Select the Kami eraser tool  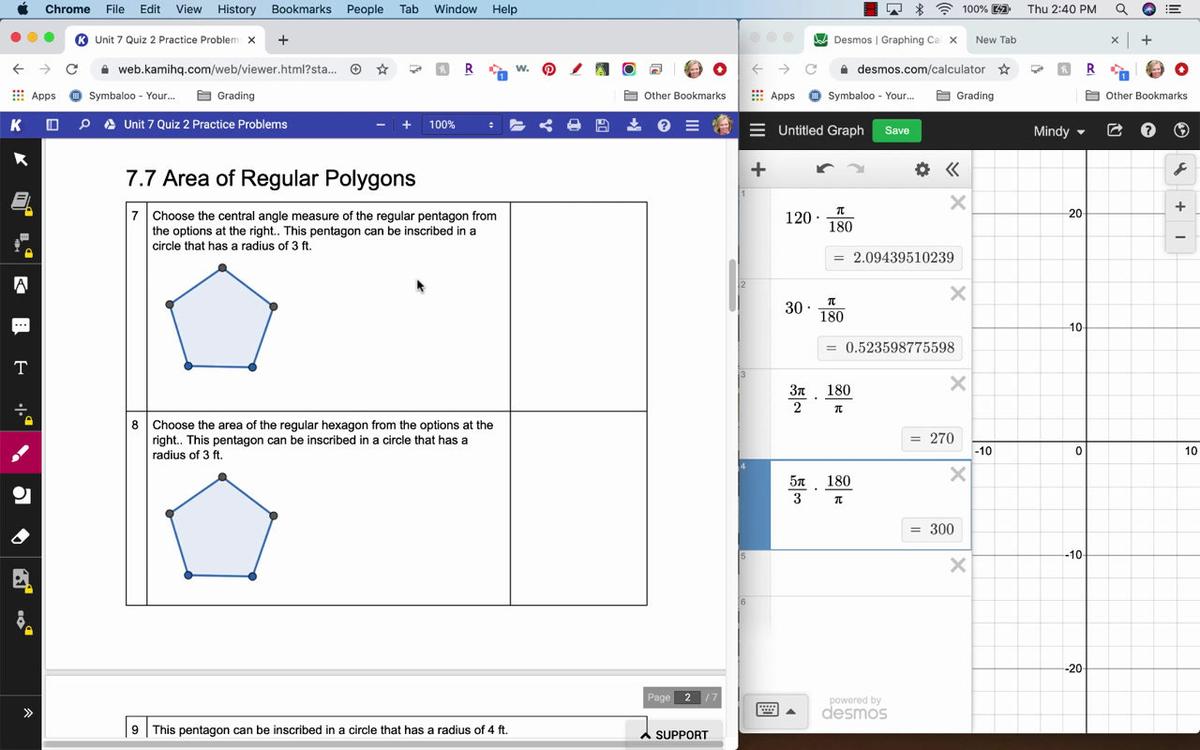tap(20, 537)
